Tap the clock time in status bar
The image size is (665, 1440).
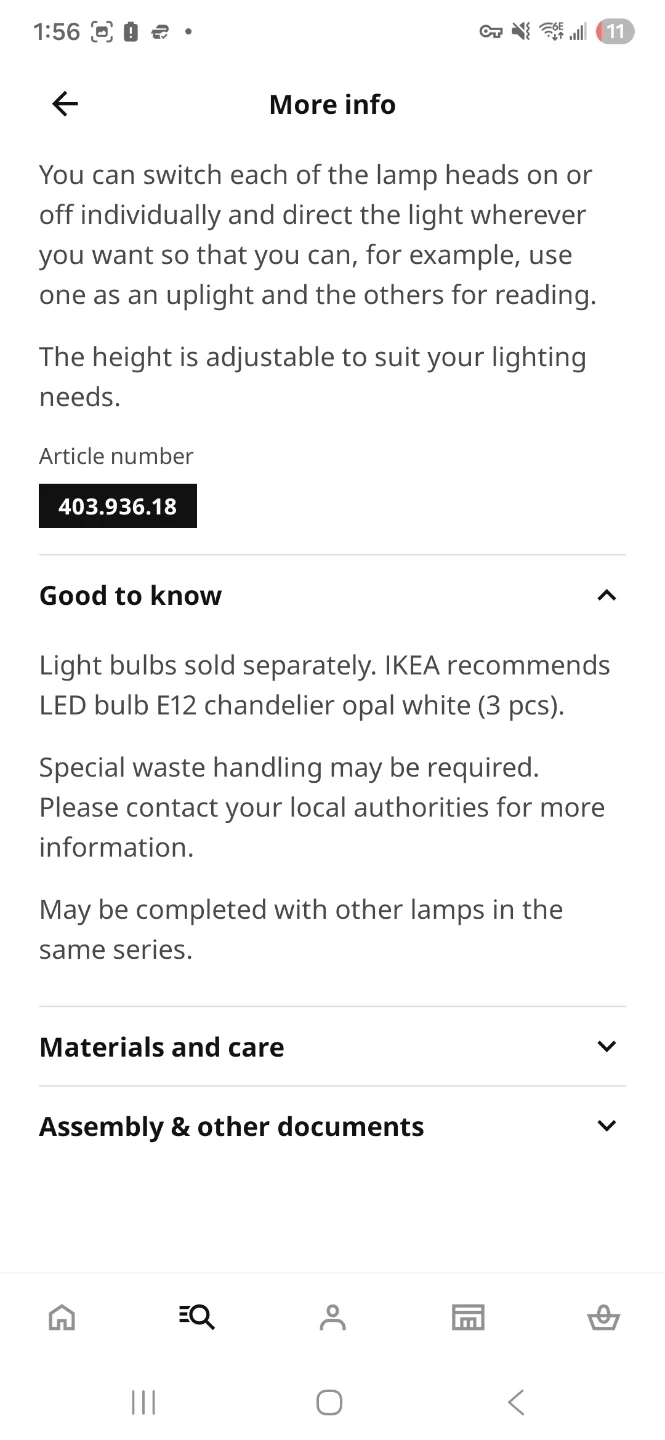tap(56, 32)
